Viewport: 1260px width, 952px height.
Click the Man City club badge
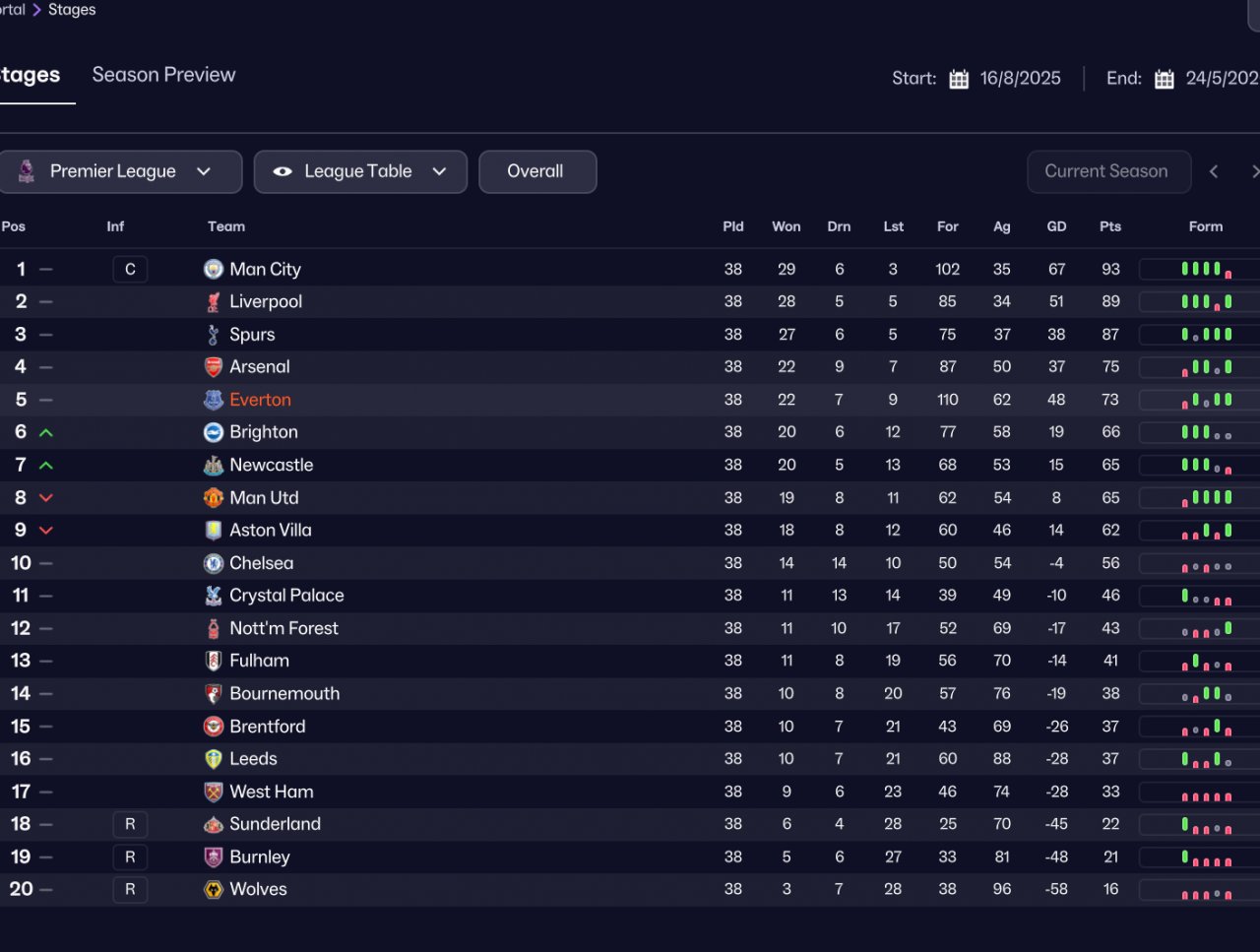pos(214,269)
